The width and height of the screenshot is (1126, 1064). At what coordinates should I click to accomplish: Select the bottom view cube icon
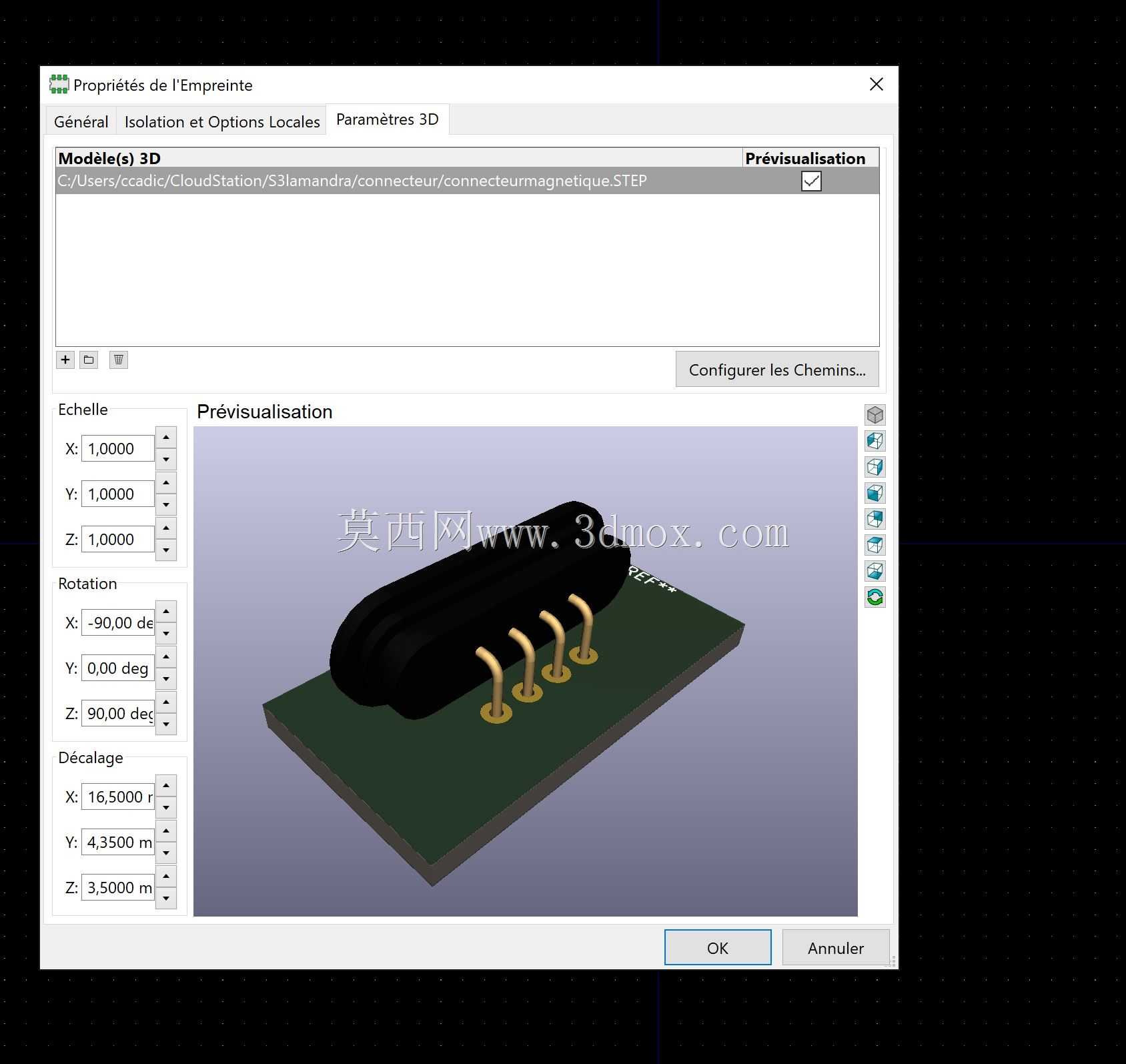click(x=875, y=571)
